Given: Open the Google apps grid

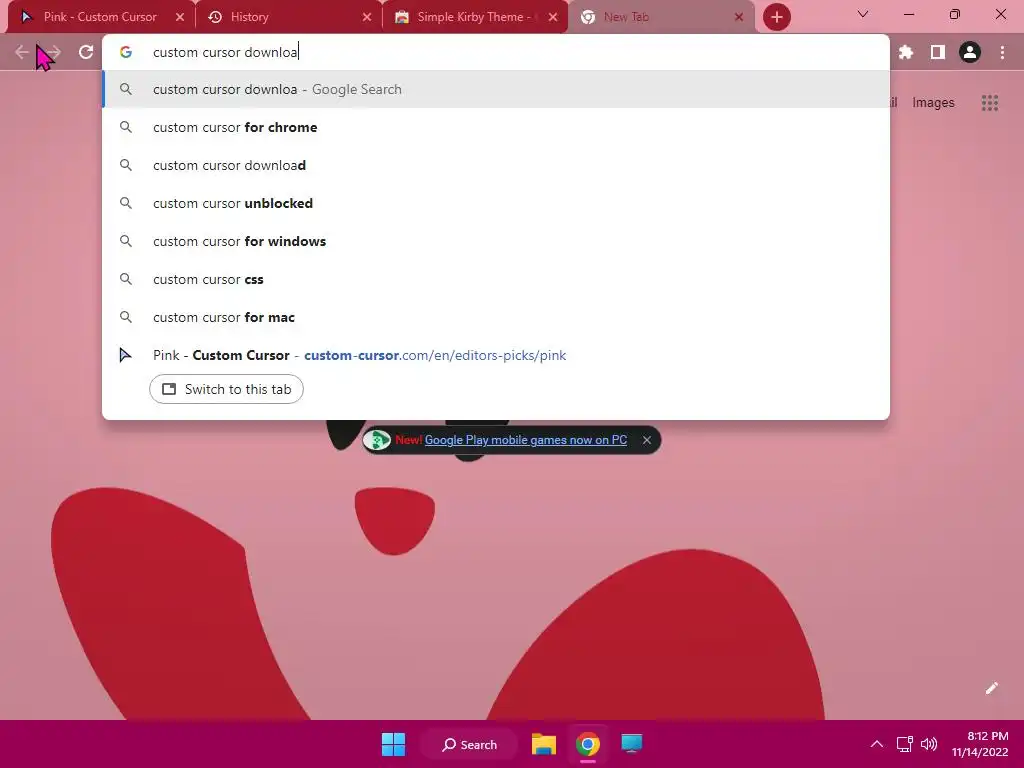Looking at the screenshot, I should [x=989, y=103].
